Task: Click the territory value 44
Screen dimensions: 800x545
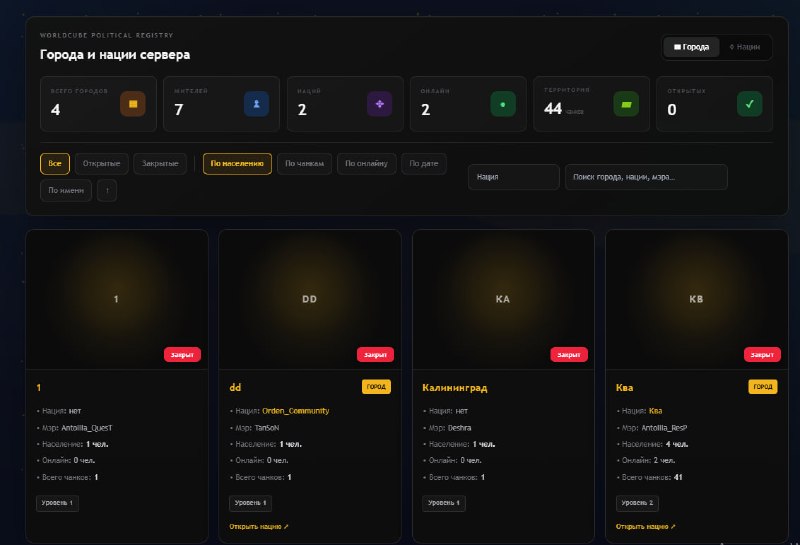Action: click(x=553, y=109)
